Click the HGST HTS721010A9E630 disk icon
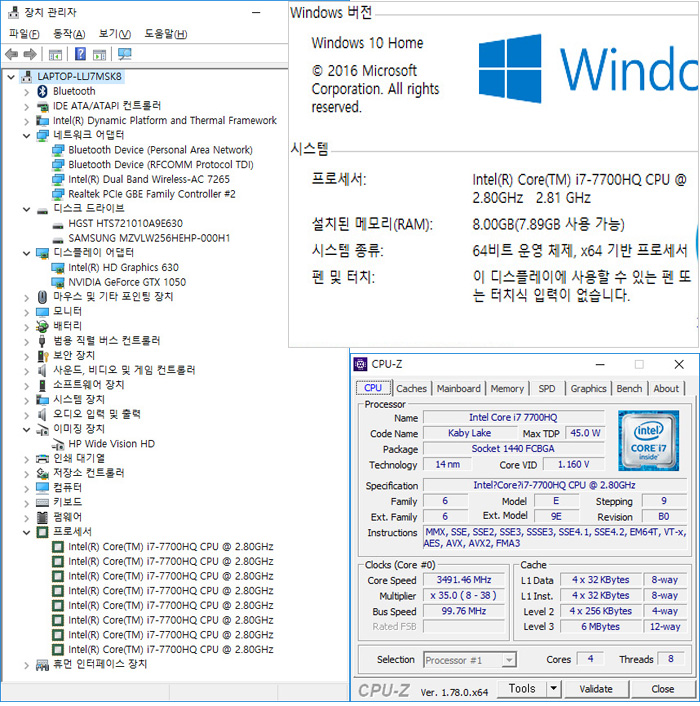This screenshot has width=700, height=706. [58, 225]
